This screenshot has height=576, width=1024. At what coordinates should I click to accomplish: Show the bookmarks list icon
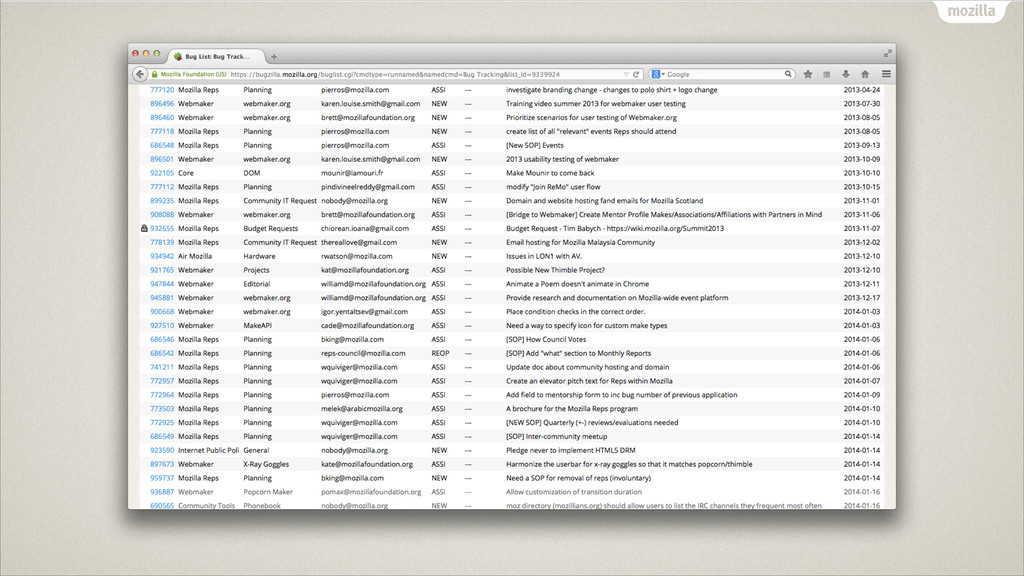pos(827,74)
